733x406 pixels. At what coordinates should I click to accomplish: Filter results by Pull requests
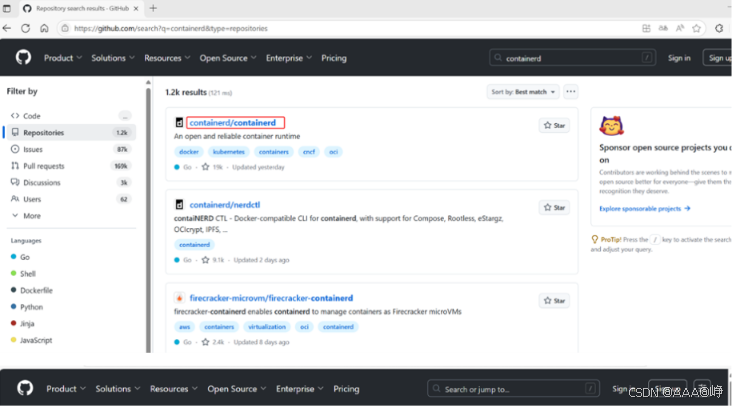[x=70, y=166]
